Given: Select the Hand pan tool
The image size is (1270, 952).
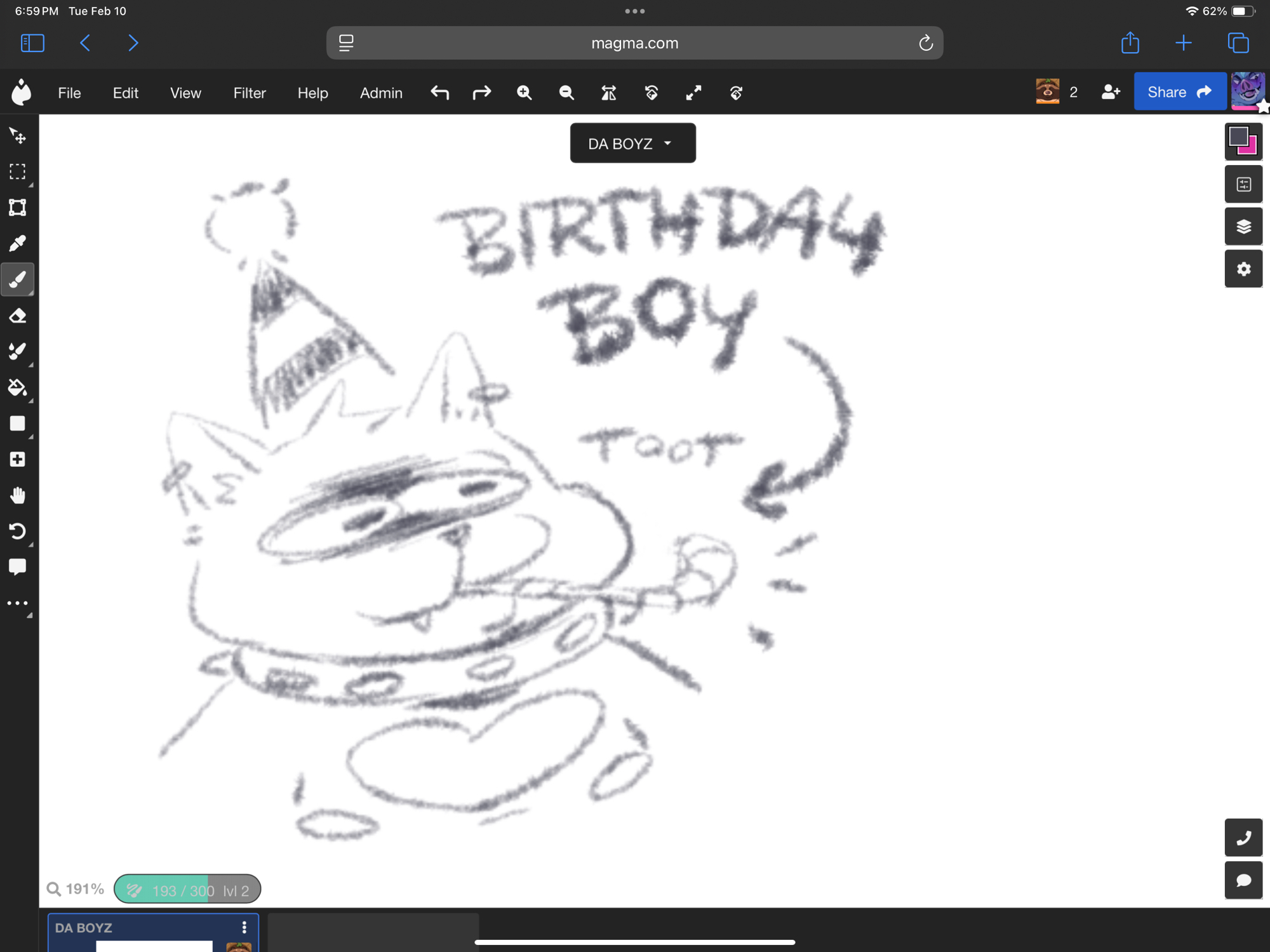Looking at the screenshot, I should 18,495.
